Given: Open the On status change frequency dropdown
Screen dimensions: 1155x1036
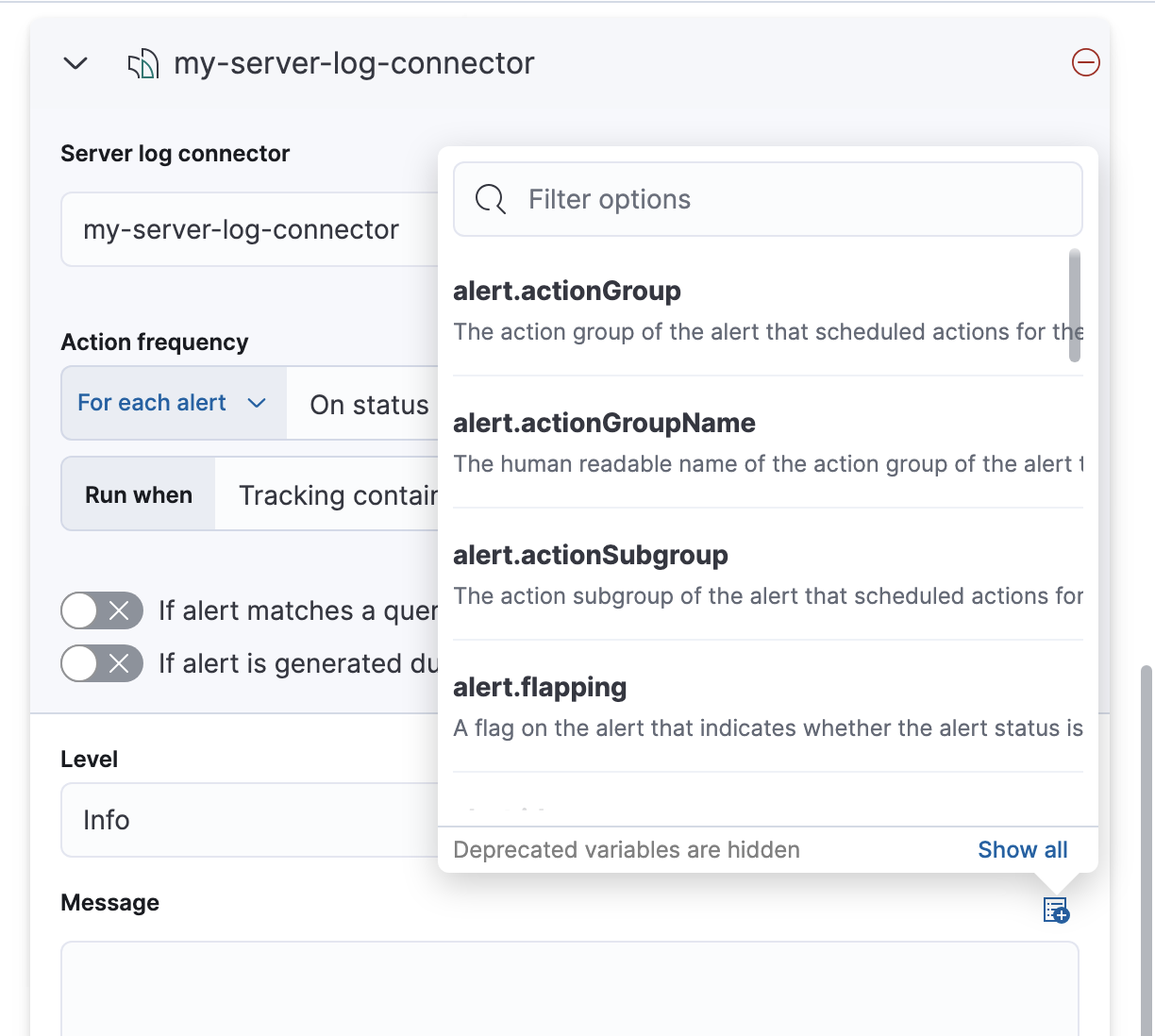Looking at the screenshot, I should click(368, 405).
